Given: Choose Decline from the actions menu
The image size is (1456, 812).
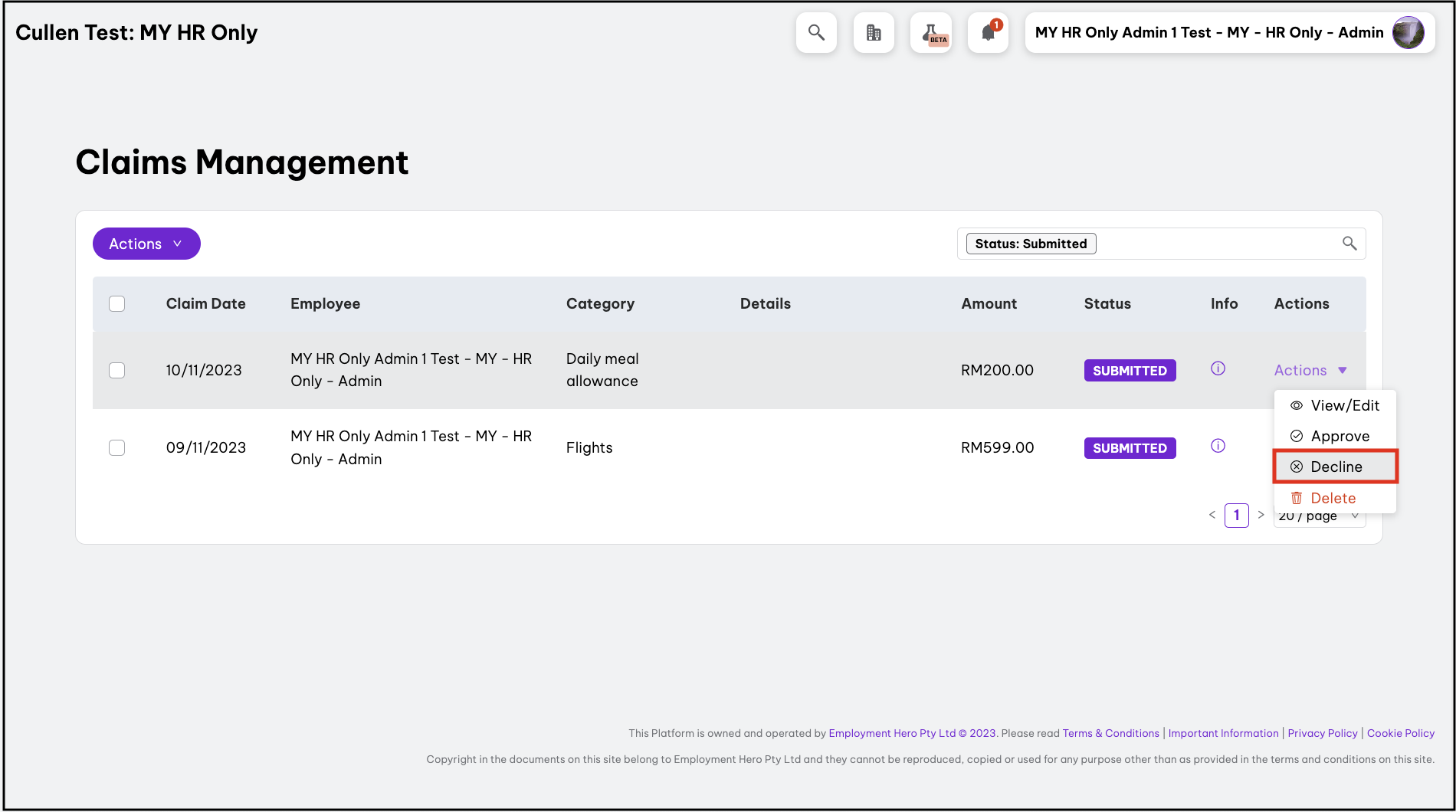Looking at the screenshot, I should point(1336,467).
